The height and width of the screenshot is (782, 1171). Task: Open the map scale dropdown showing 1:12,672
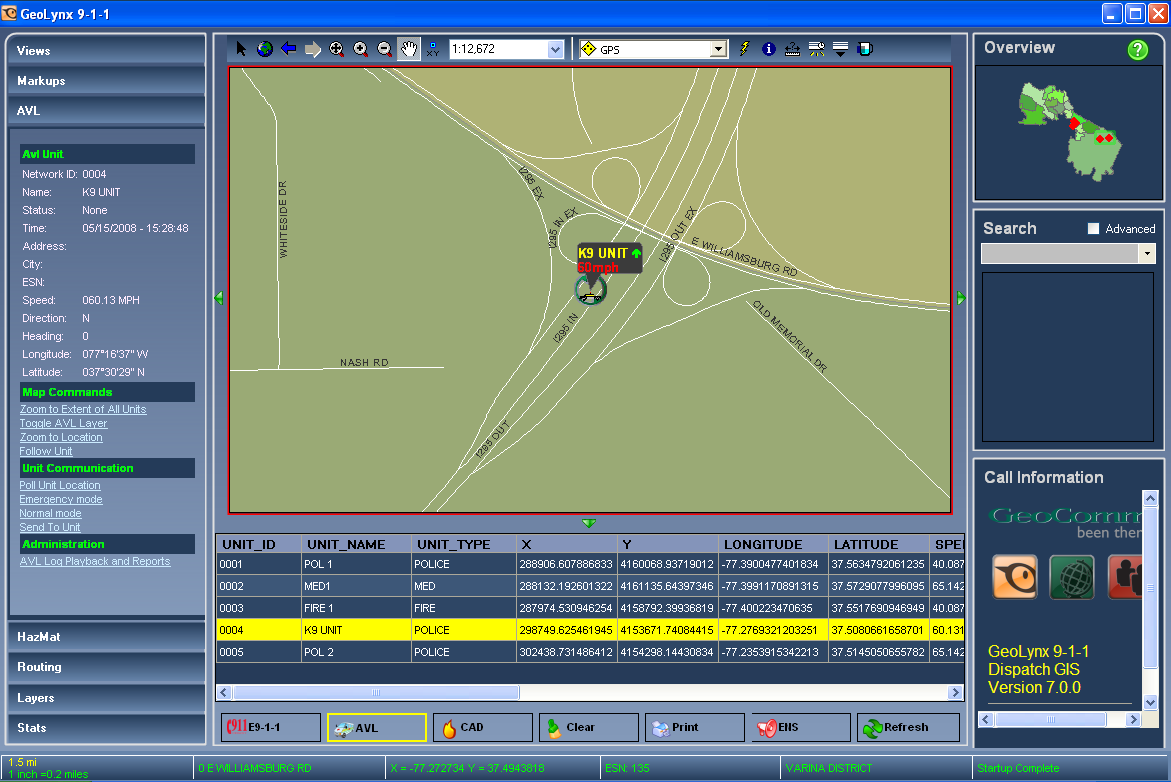pos(554,48)
